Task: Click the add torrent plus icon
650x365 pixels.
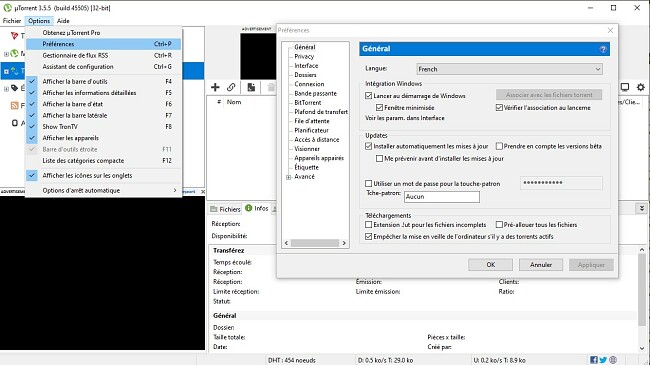Action: [215, 87]
